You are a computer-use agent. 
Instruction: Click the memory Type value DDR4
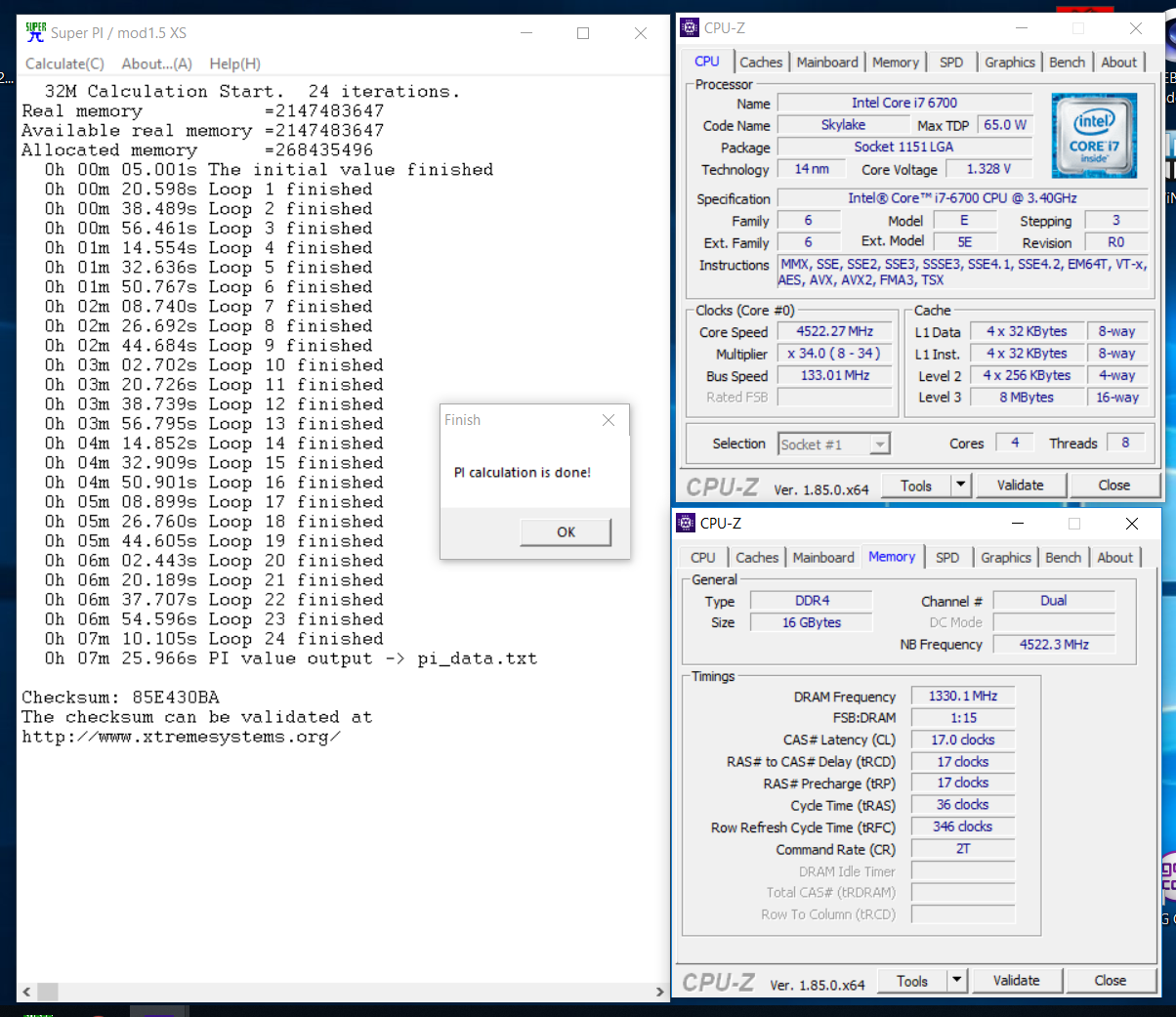[x=812, y=601]
